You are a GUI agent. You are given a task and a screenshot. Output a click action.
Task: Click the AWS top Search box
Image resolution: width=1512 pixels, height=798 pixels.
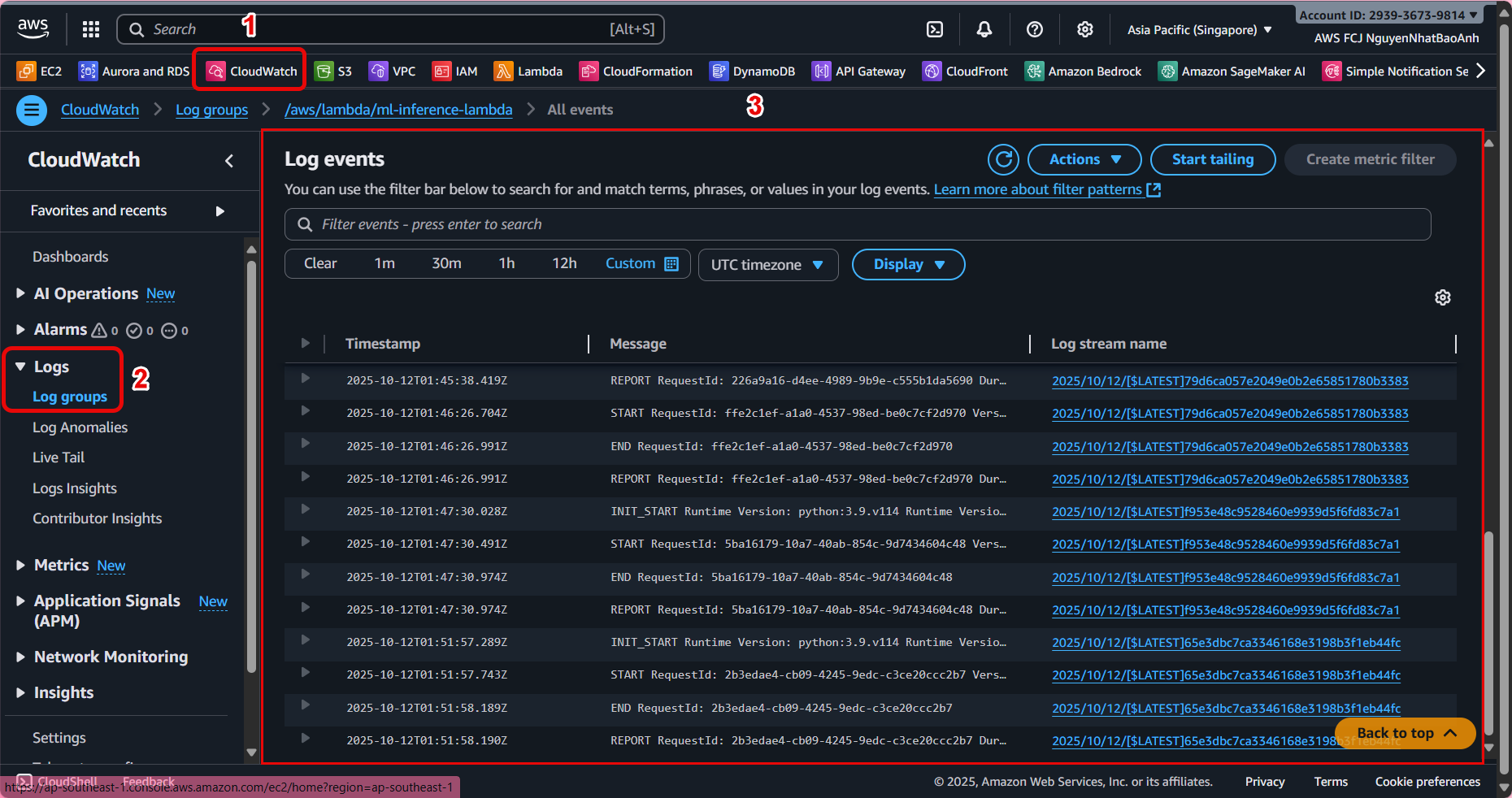click(x=391, y=29)
